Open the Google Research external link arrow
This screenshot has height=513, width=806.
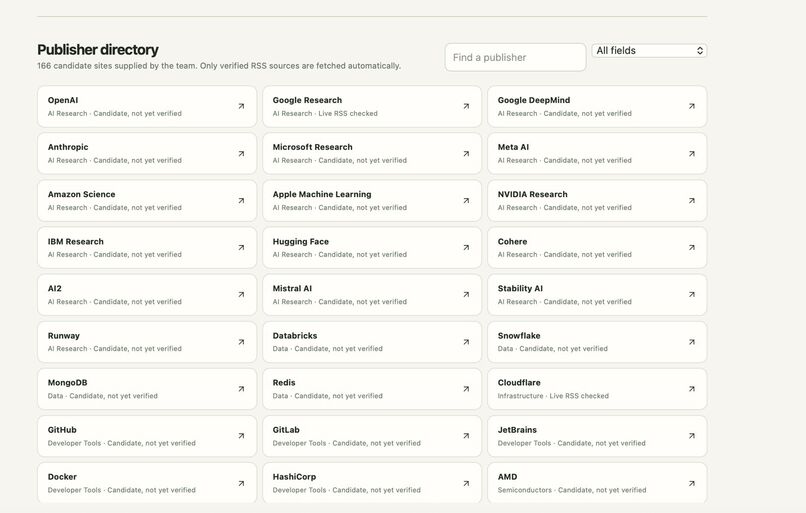pyautogui.click(x=466, y=106)
